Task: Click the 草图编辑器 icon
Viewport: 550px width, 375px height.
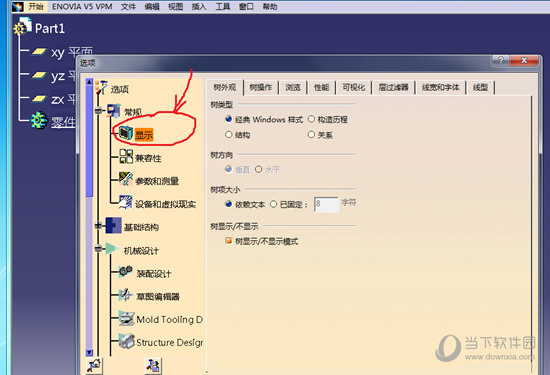Action: point(125,295)
